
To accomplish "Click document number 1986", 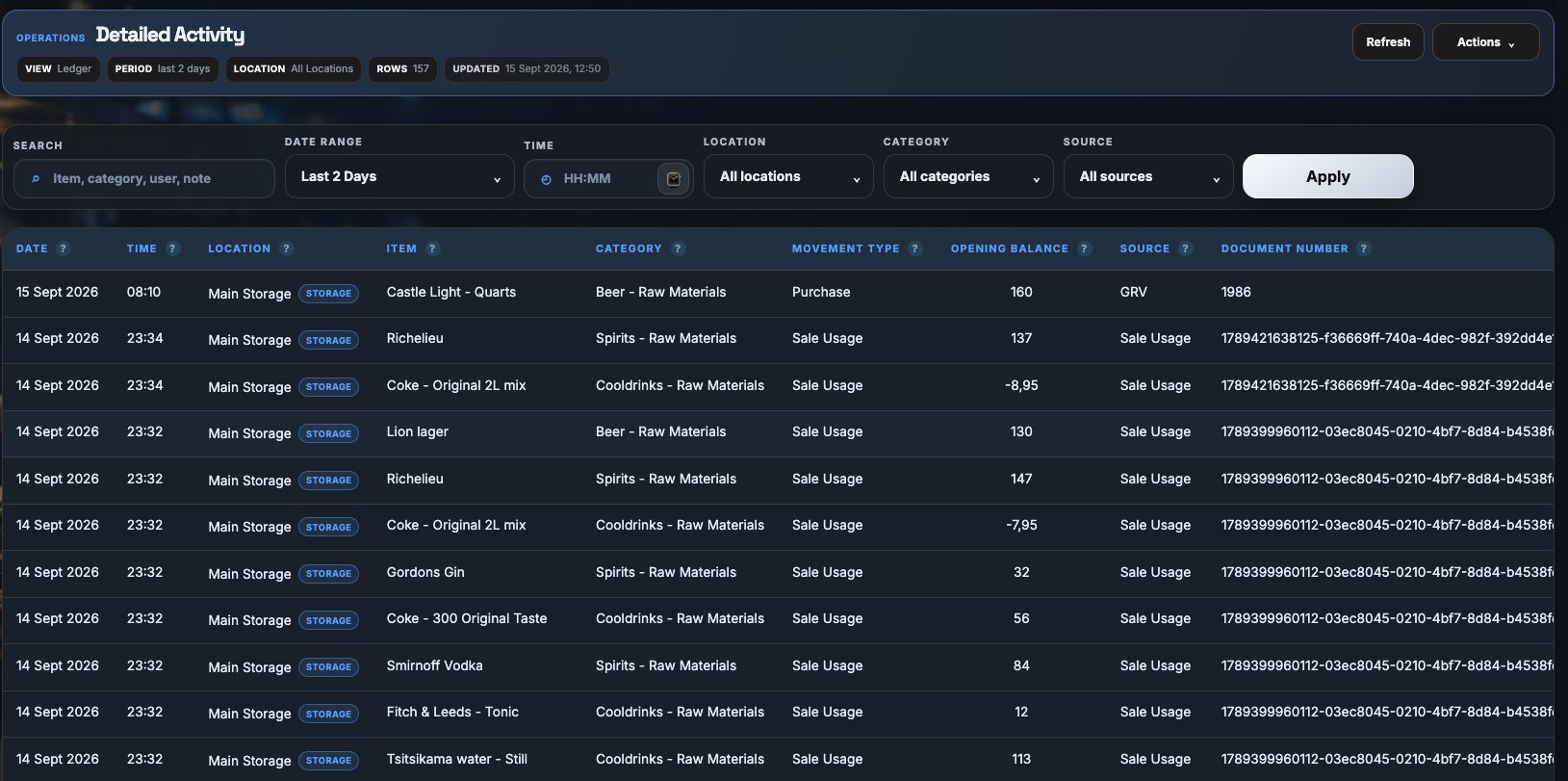I will pyautogui.click(x=1236, y=292).
